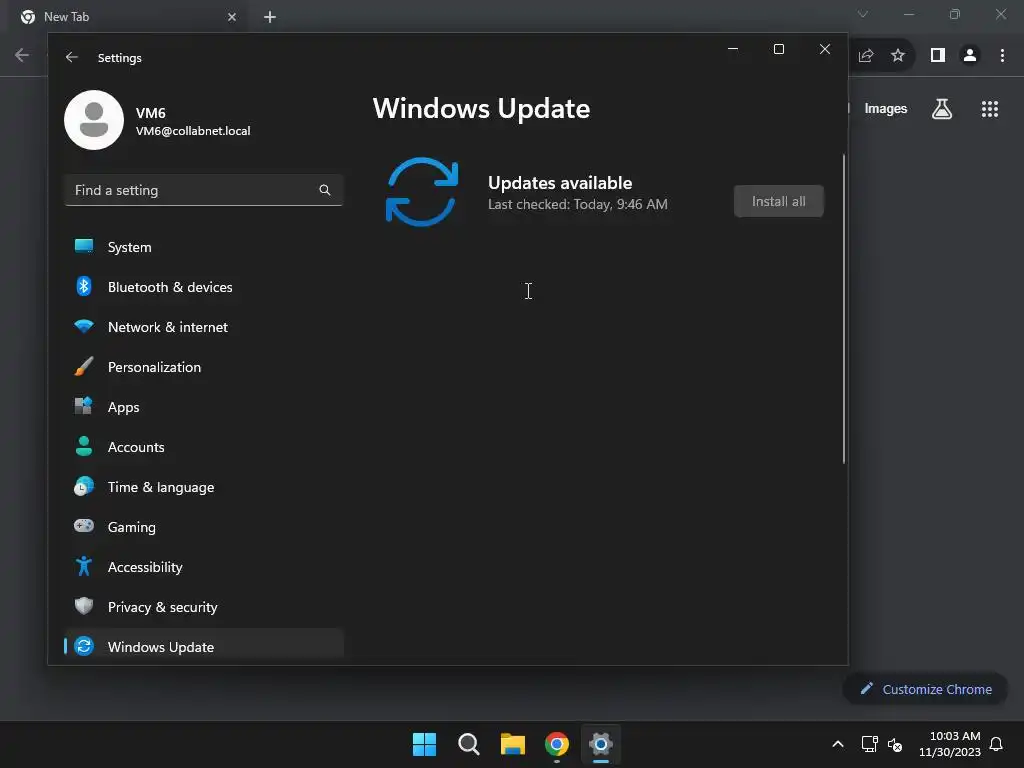Click the Find a setting search box
The height and width of the screenshot is (768, 1024).
[204, 190]
